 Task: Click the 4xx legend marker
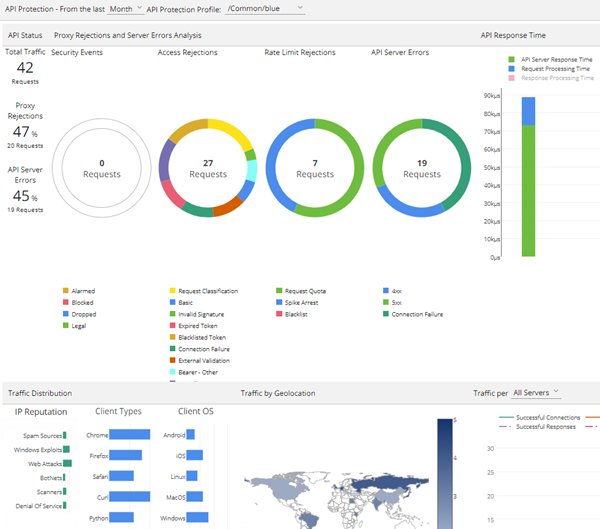tap(384, 291)
